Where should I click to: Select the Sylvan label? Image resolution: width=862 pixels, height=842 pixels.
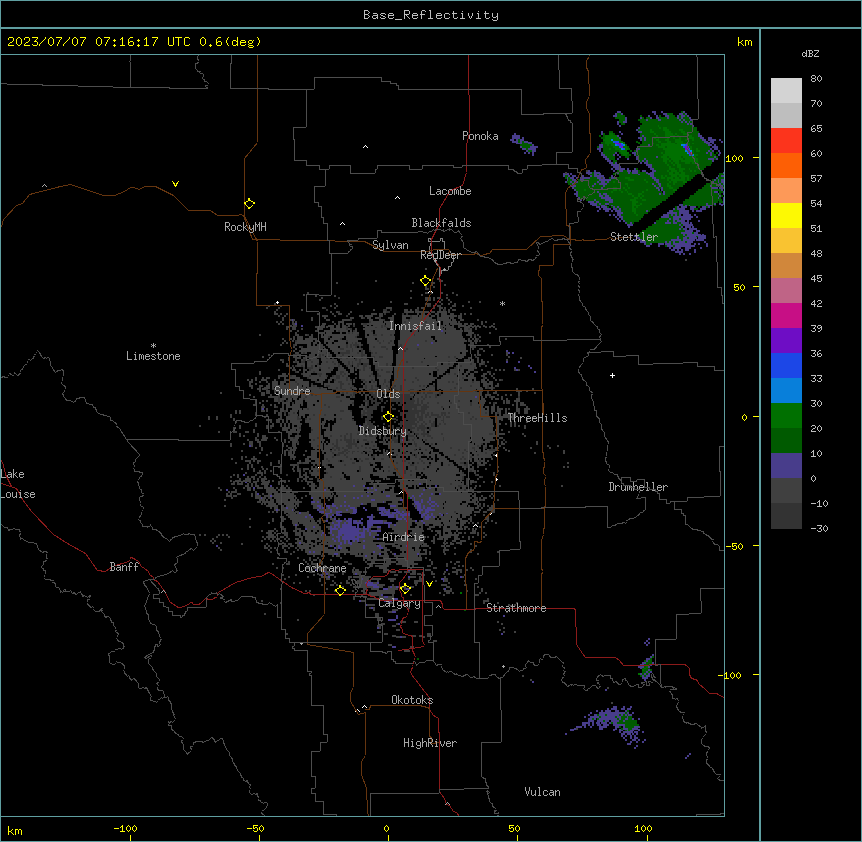pos(390,245)
